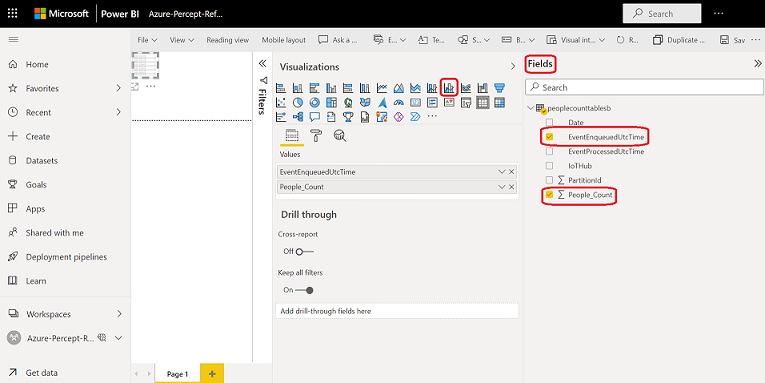Open the app launcher grid
Screen dimensions: 765x383
click(13, 14)
